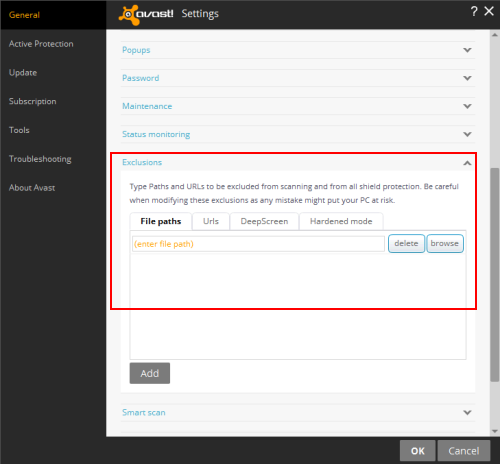Expand the Status monitoring chevron
This screenshot has width=500, height=464.
coord(467,134)
